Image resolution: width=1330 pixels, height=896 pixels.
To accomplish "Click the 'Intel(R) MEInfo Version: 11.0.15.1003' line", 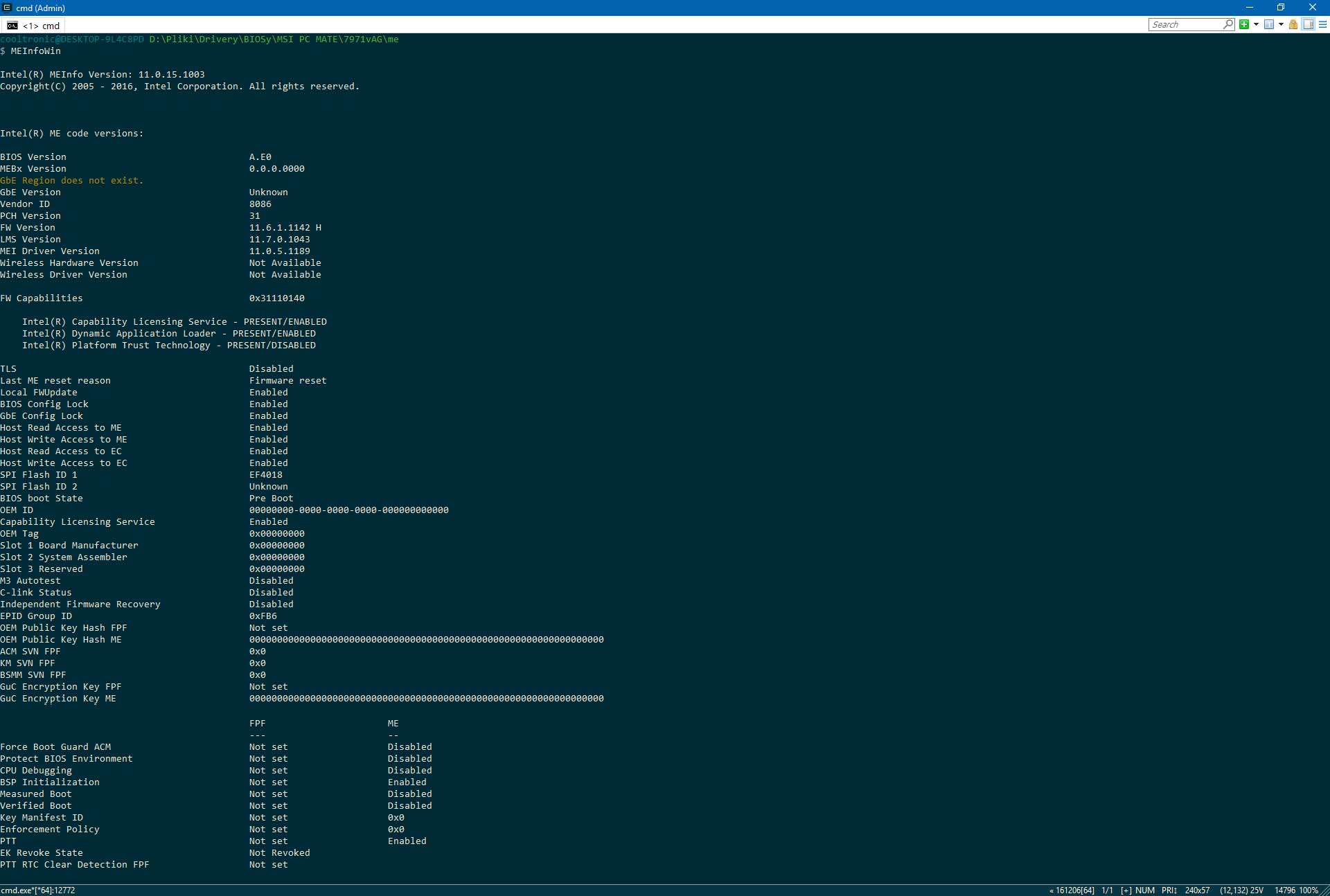I will tap(103, 75).
